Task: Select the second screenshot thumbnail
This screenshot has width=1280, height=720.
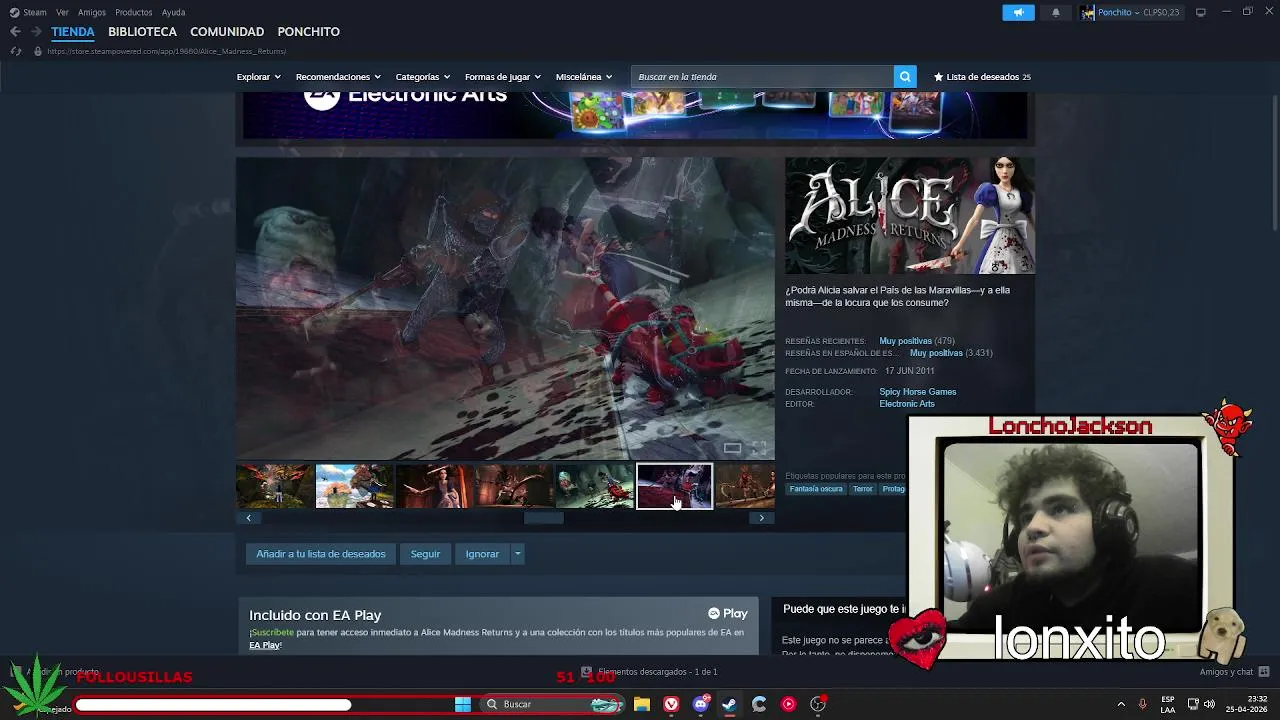Action: coord(354,486)
